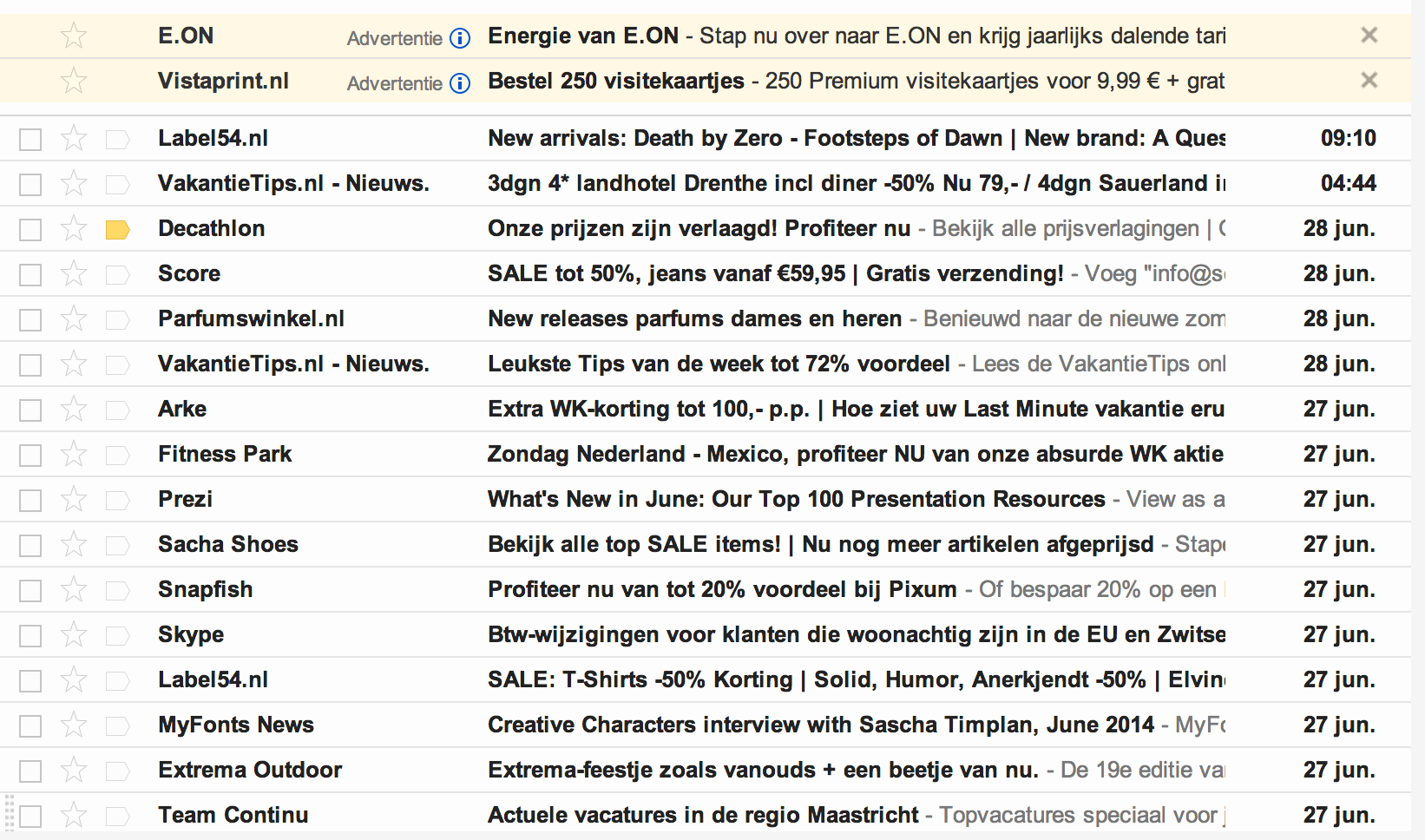Image resolution: width=1425 pixels, height=840 pixels.
Task: Dismiss the Vistaprint.nl advertisement
Action: tap(1369, 80)
